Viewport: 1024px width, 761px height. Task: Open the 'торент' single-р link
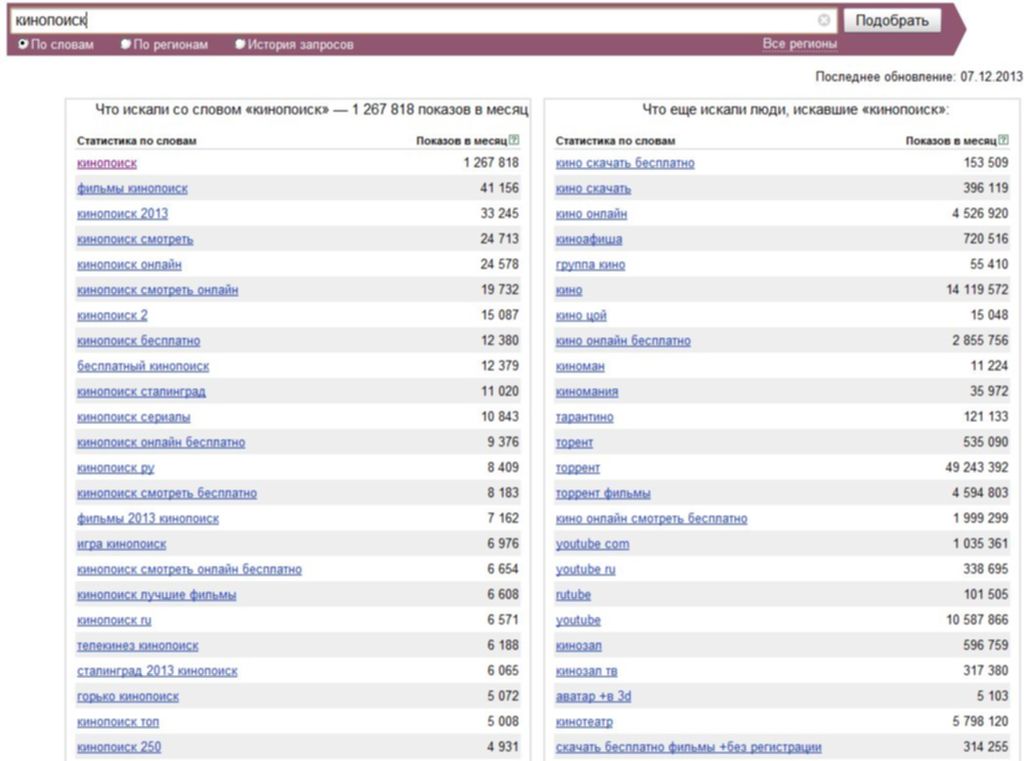click(575, 443)
